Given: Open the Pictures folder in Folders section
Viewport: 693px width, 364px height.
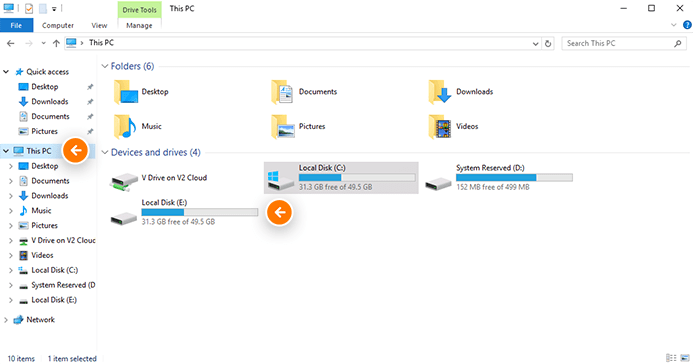Looking at the screenshot, I should click(298, 126).
